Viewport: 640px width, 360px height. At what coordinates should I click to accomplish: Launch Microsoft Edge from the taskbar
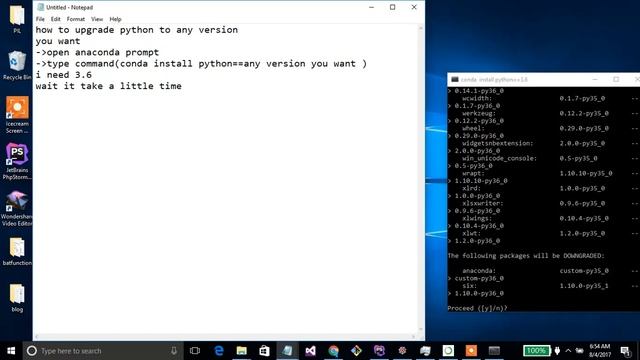click(219, 351)
